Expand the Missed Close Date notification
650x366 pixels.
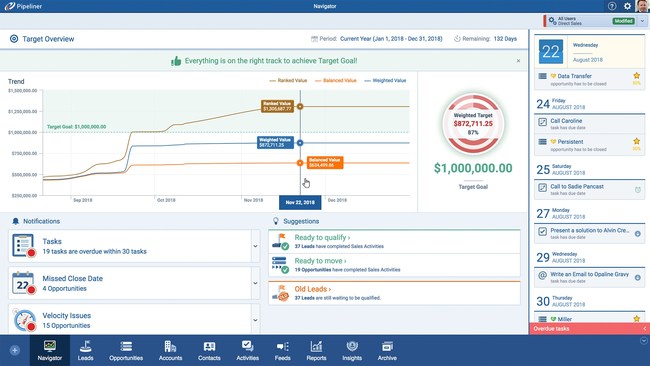(255, 283)
